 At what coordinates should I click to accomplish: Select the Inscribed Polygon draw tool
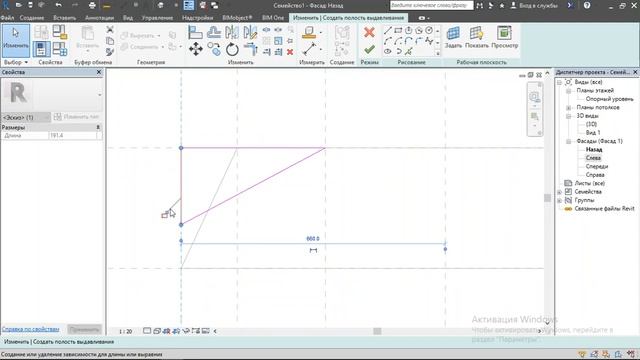coord(408,31)
